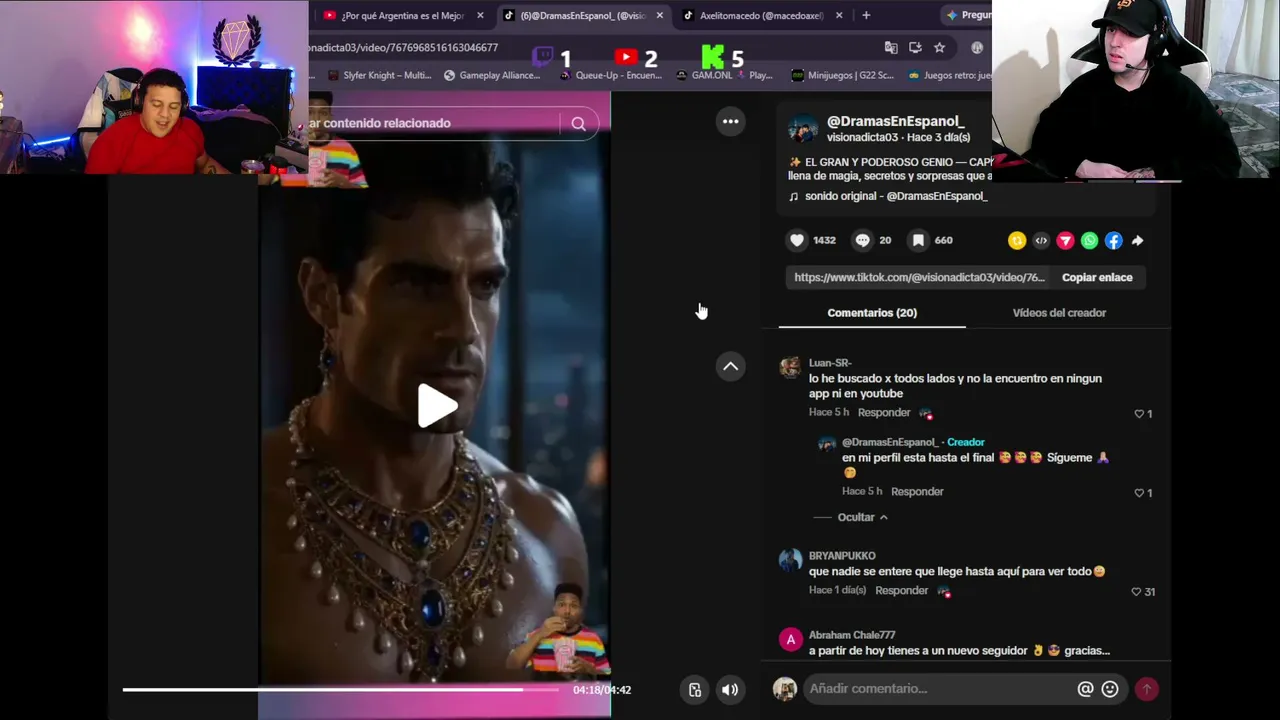Close the Axelitomacedo tab
Viewport: 1280px width, 720px height.
pyautogui.click(x=839, y=15)
